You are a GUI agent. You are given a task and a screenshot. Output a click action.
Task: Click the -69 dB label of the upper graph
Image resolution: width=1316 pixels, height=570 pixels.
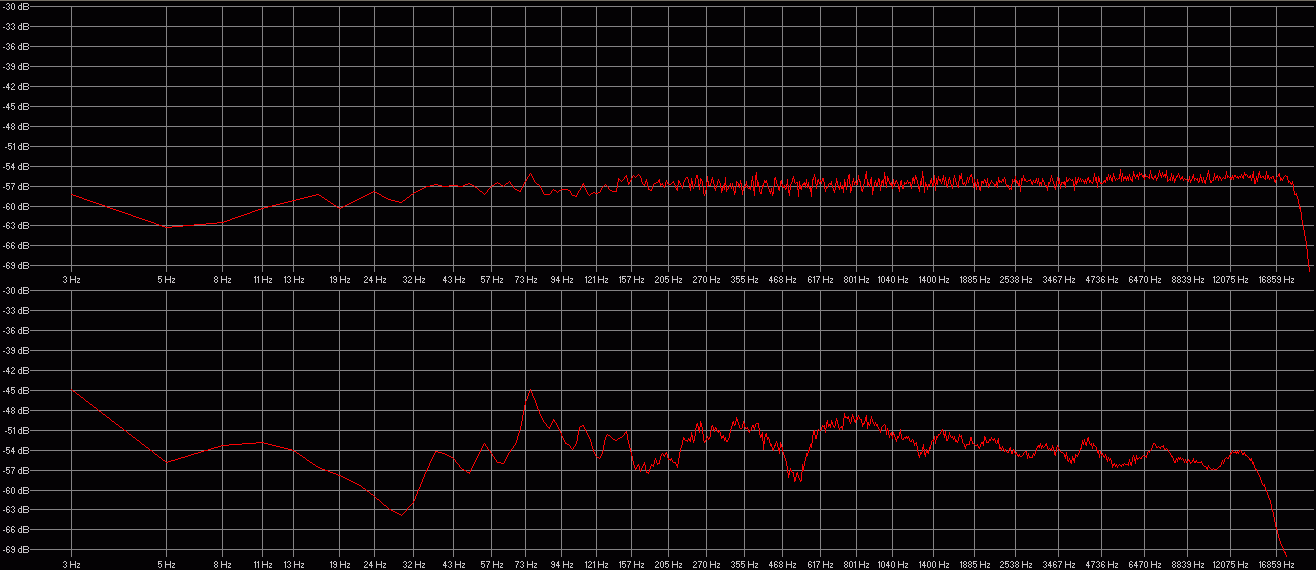pos(16,266)
